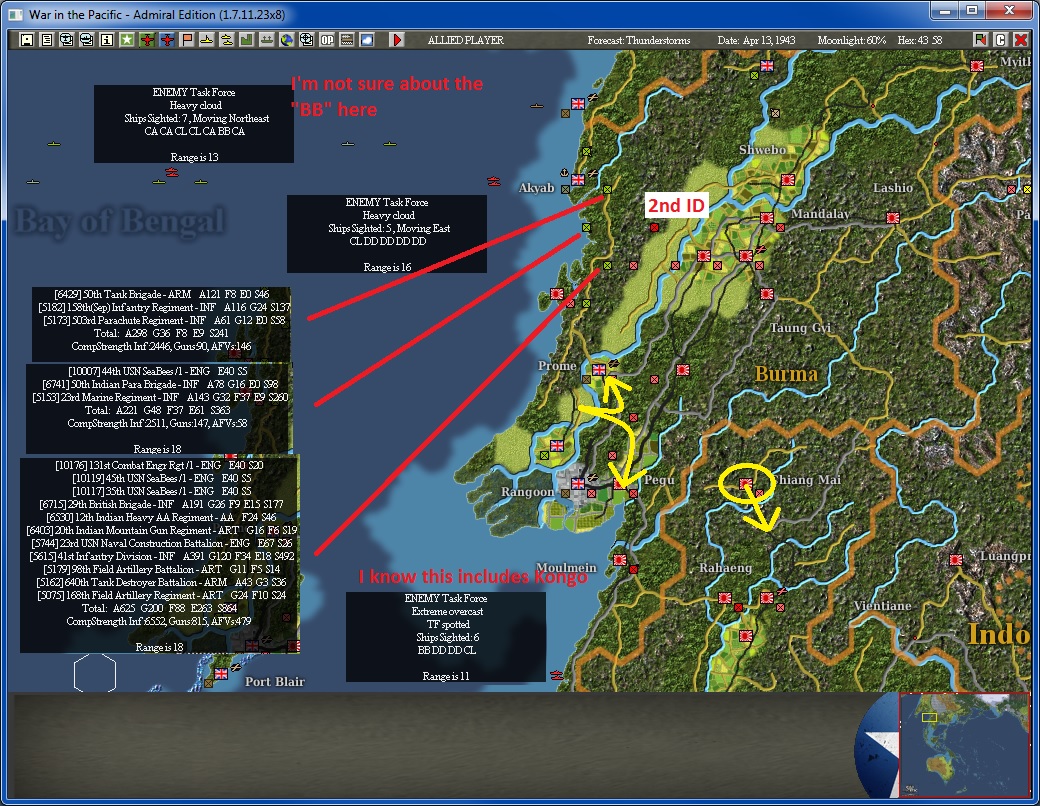The image size is (1040, 806).
Task: Click the striped list icon after OP
Action: (x=346, y=40)
